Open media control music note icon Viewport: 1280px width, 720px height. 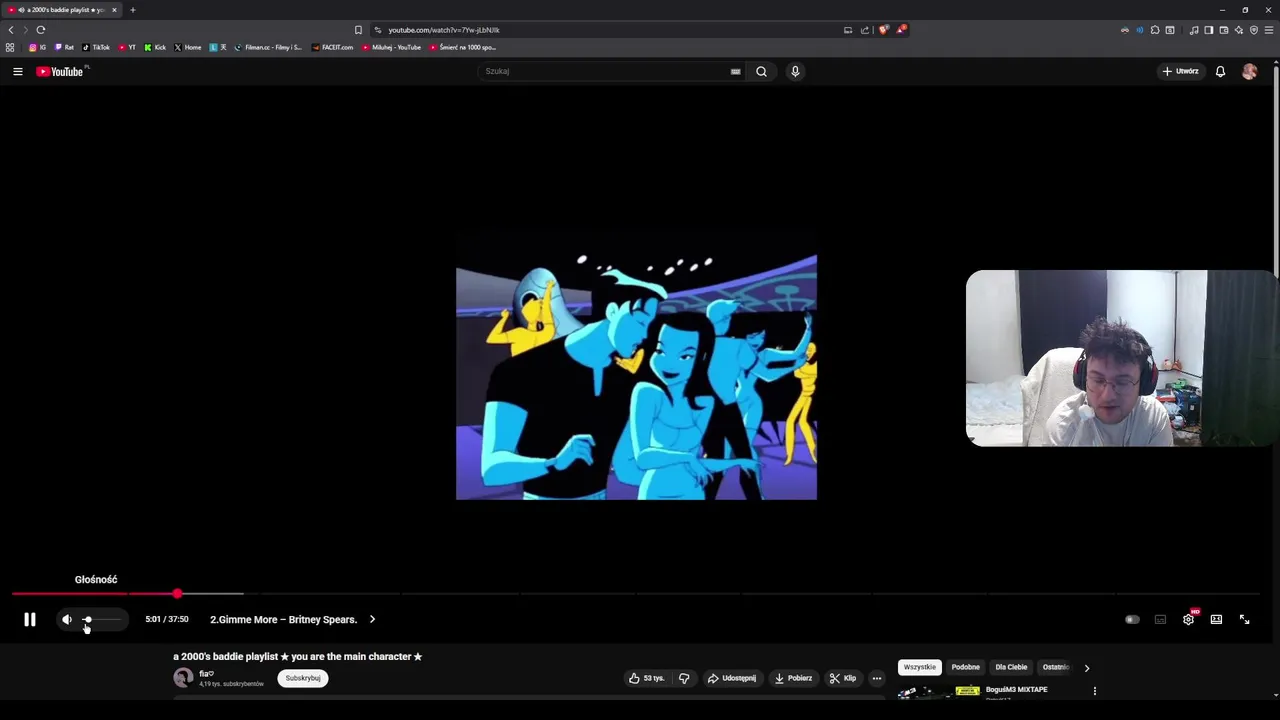tap(1194, 30)
